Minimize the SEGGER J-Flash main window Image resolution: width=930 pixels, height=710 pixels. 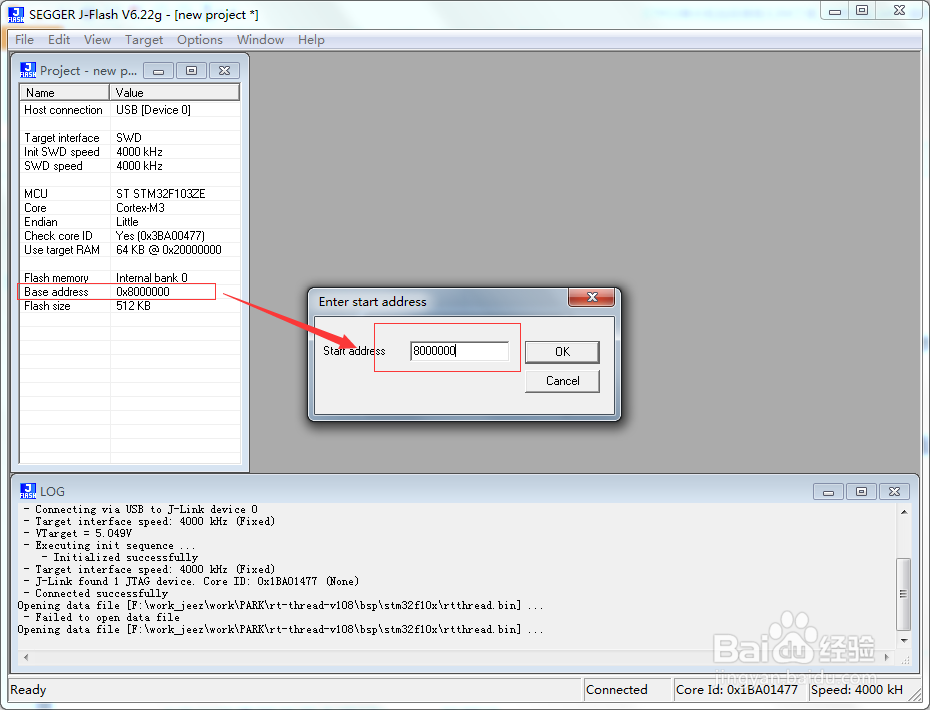point(835,11)
